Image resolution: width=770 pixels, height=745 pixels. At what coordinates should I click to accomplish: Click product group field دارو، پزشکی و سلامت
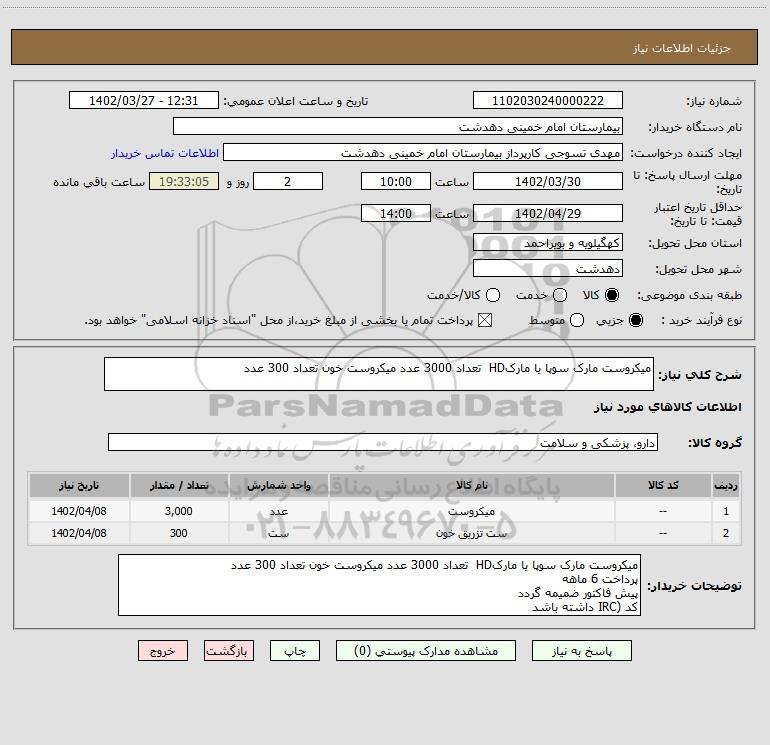pyautogui.click(x=383, y=442)
